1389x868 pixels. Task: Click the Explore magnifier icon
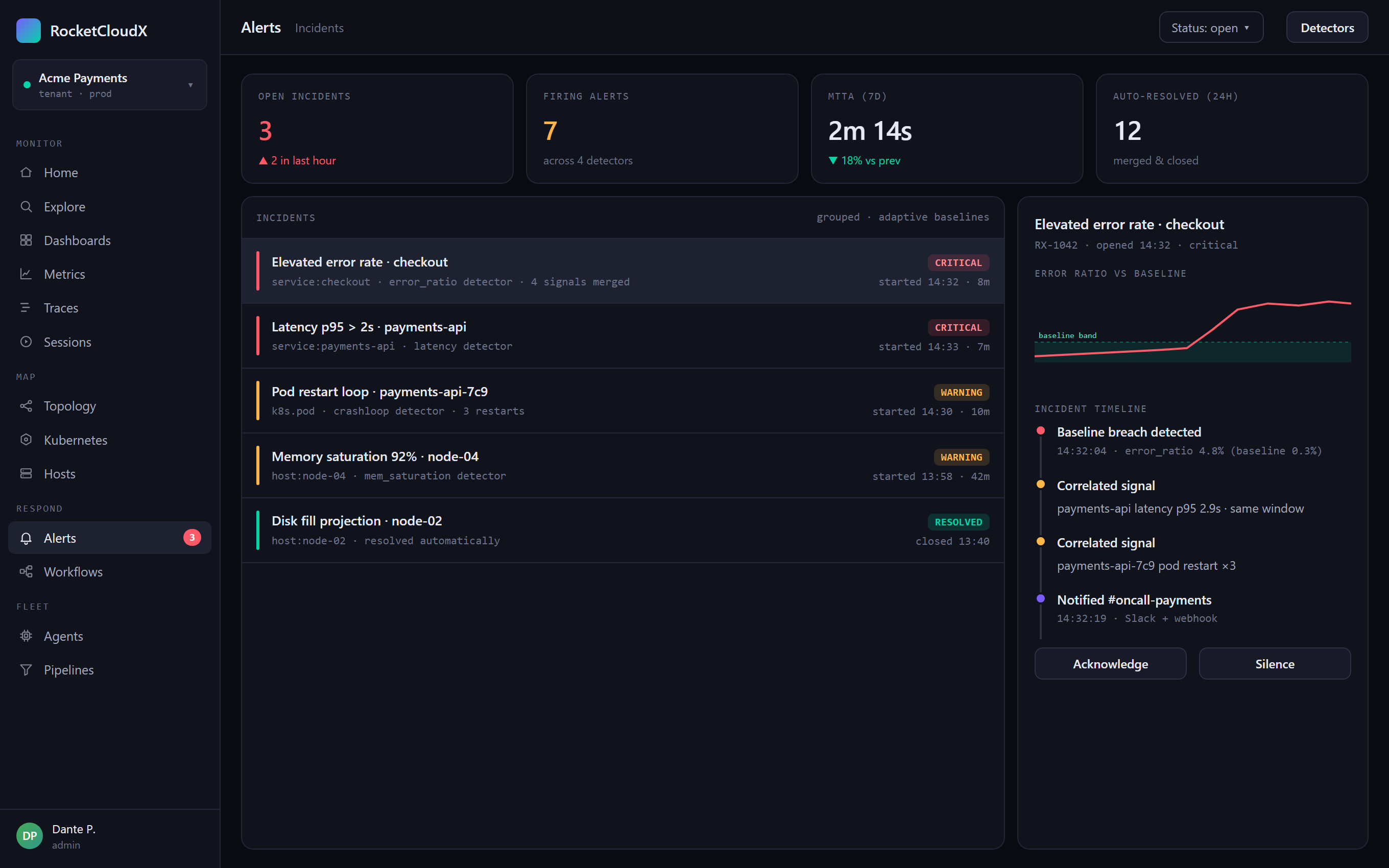click(x=26, y=206)
